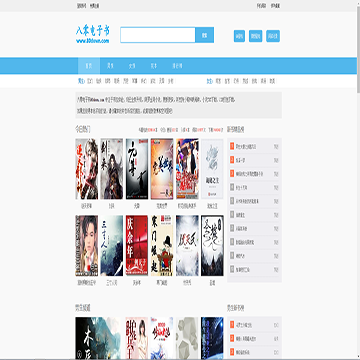Open the 寒门崛起 cartoon official cover

click(162, 245)
